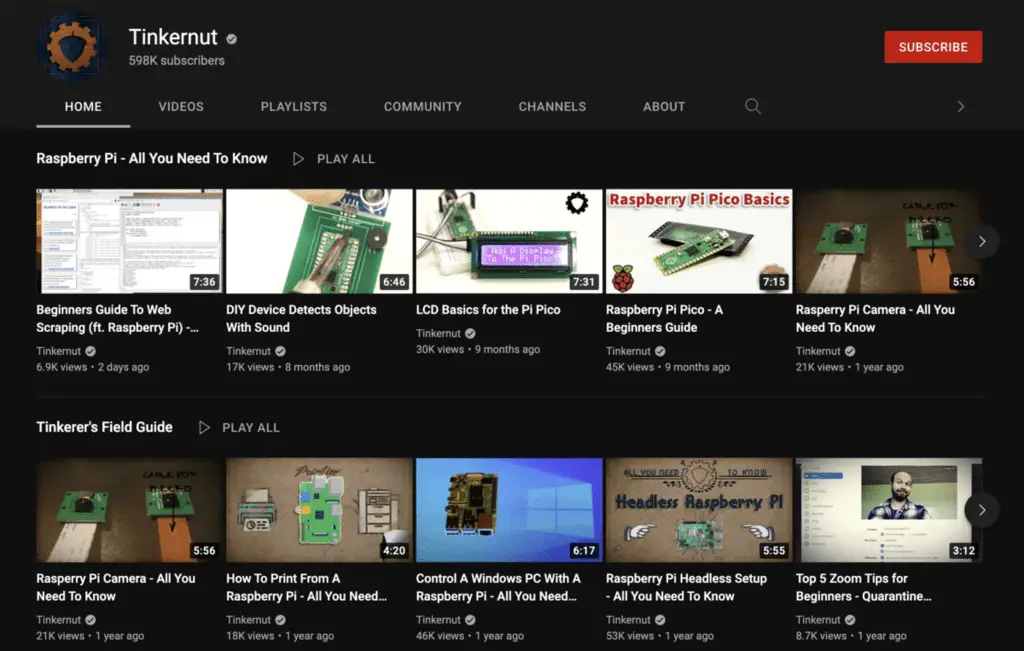Image resolution: width=1024 pixels, height=651 pixels.
Task: Open the 5:56 camera thumbnail in Raspberry Pi row
Action: click(x=888, y=242)
